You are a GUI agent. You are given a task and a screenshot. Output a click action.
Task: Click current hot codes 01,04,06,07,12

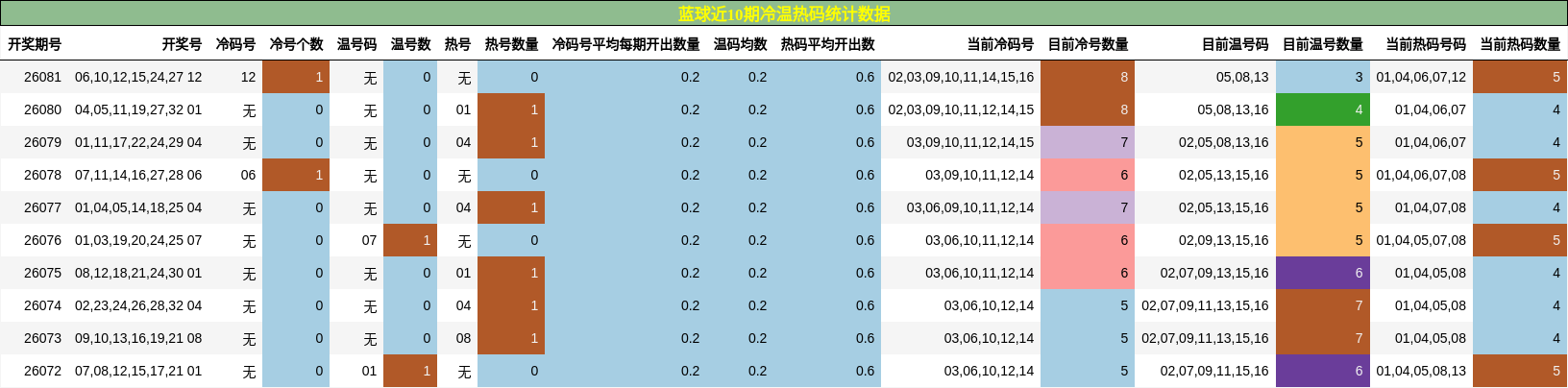click(1421, 77)
